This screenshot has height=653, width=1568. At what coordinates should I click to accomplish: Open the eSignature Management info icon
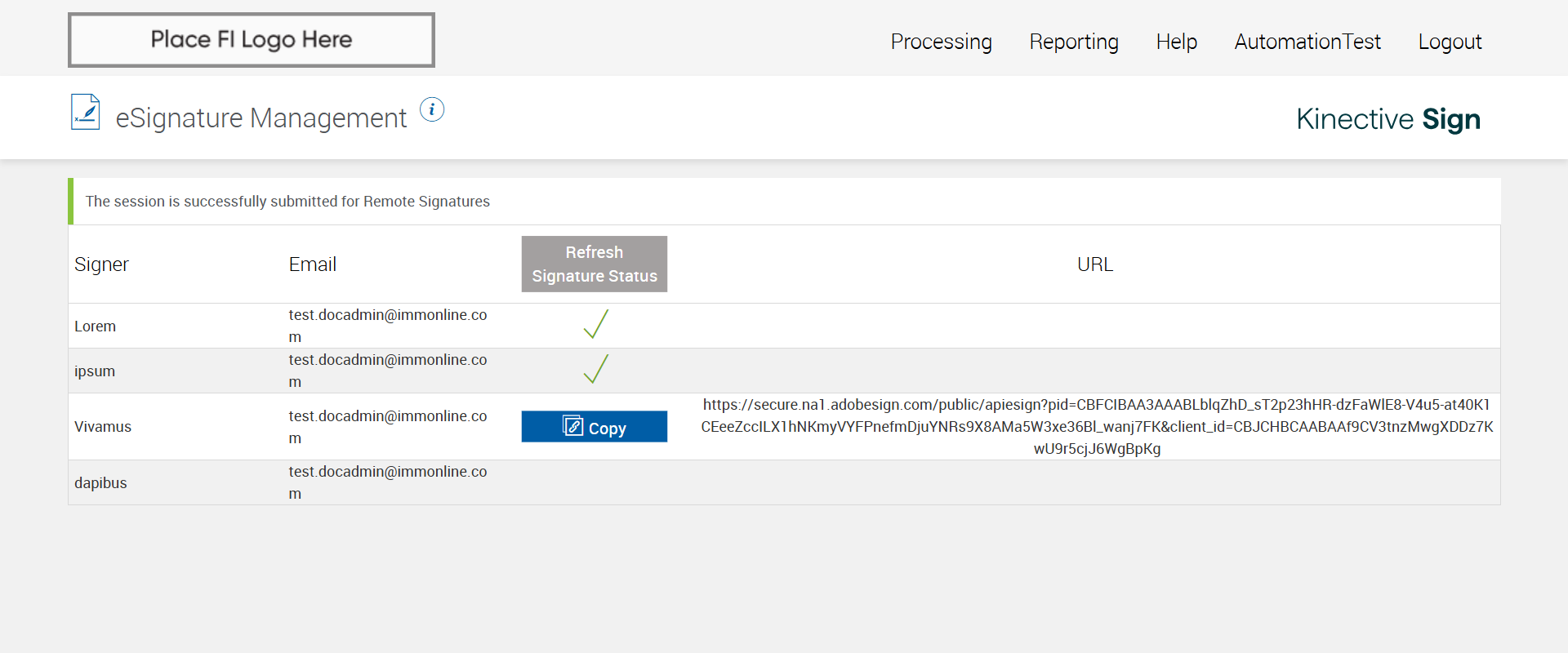pos(432,109)
